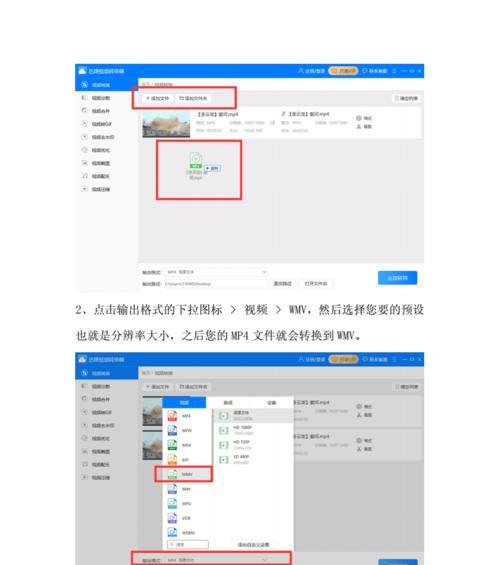Choose the MP4 format icon in the format list
The image size is (500, 565).
[173, 416]
